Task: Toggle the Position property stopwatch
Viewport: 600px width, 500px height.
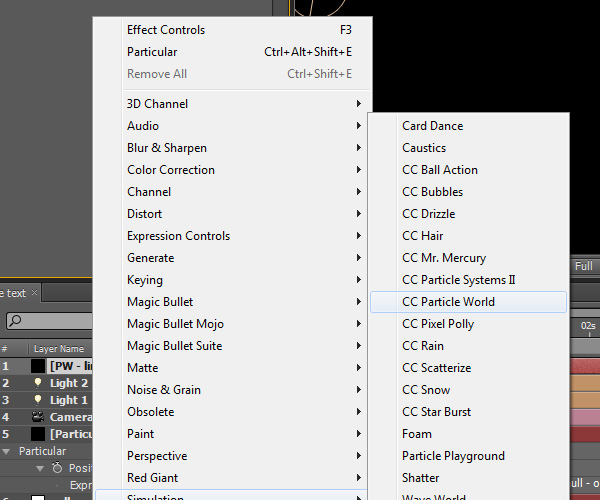Action: [x=57, y=467]
